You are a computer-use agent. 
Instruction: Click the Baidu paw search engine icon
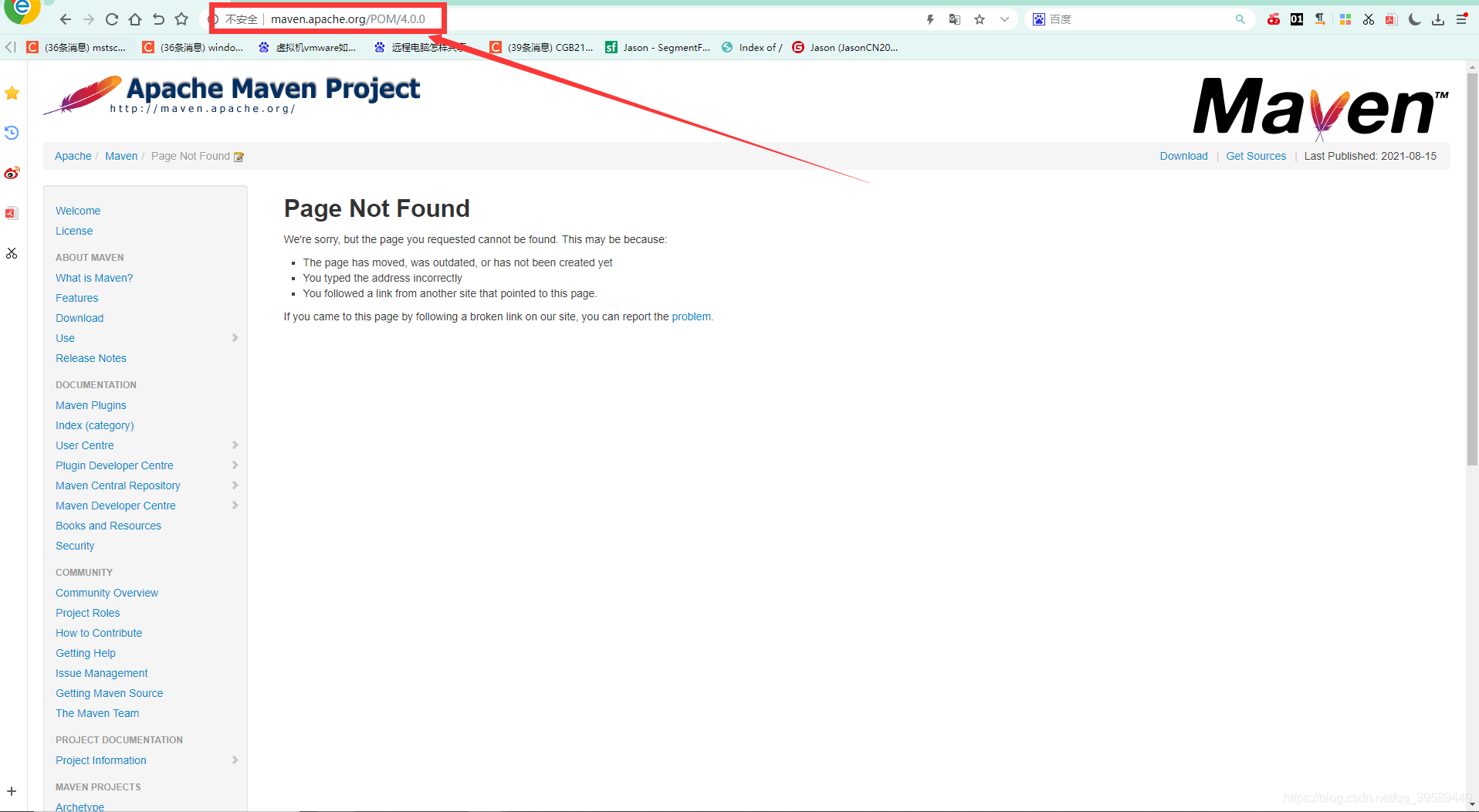[1039, 19]
